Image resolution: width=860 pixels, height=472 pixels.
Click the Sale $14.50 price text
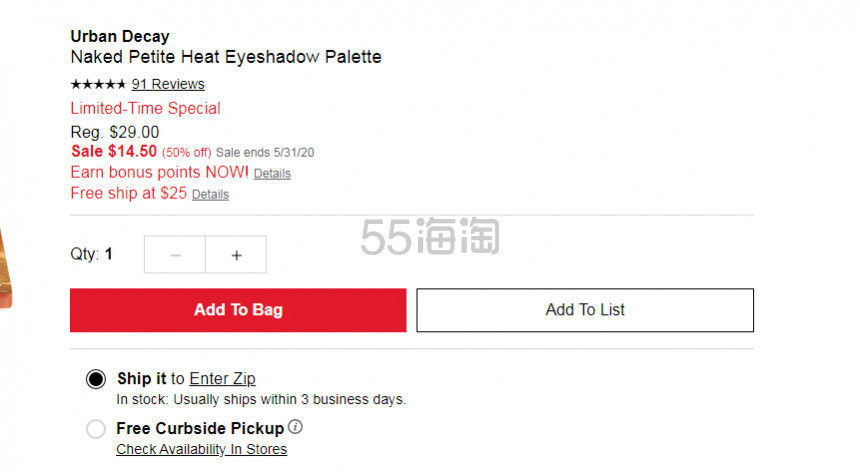[114, 151]
